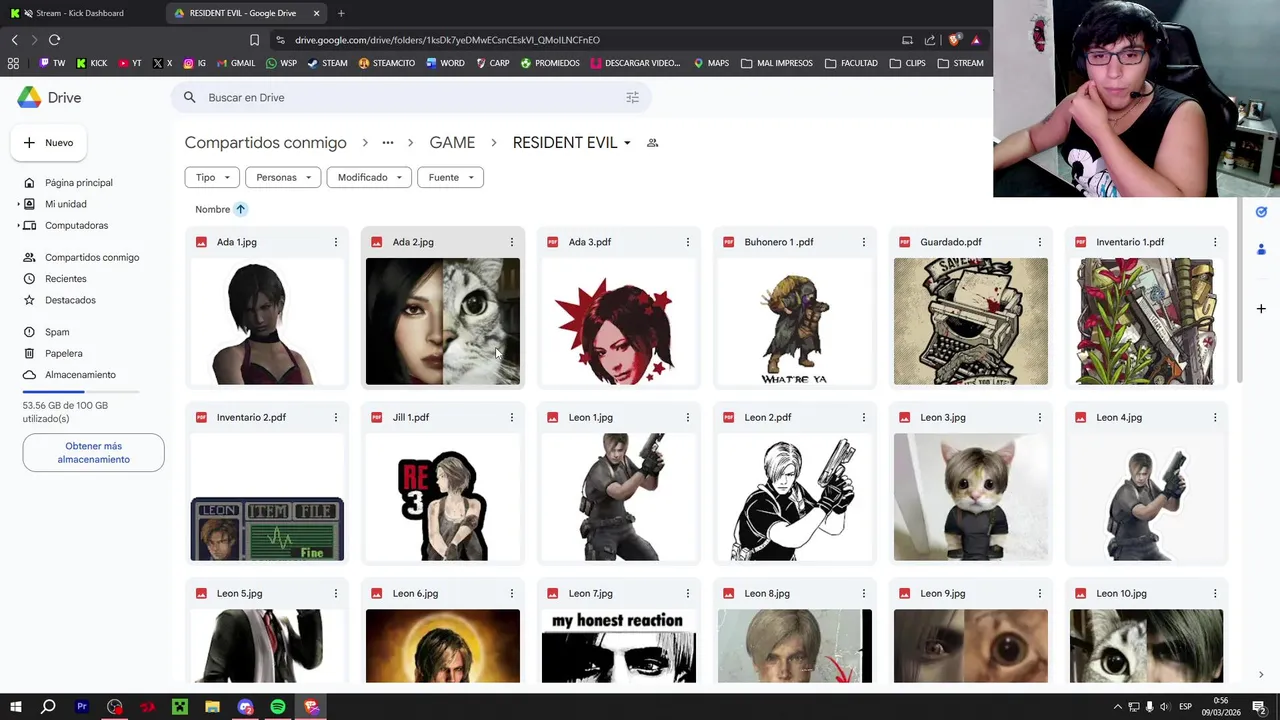The width and height of the screenshot is (1280, 720).
Task: Open the more options menu for Leon 3.jpg
Action: [x=1040, y=418]
